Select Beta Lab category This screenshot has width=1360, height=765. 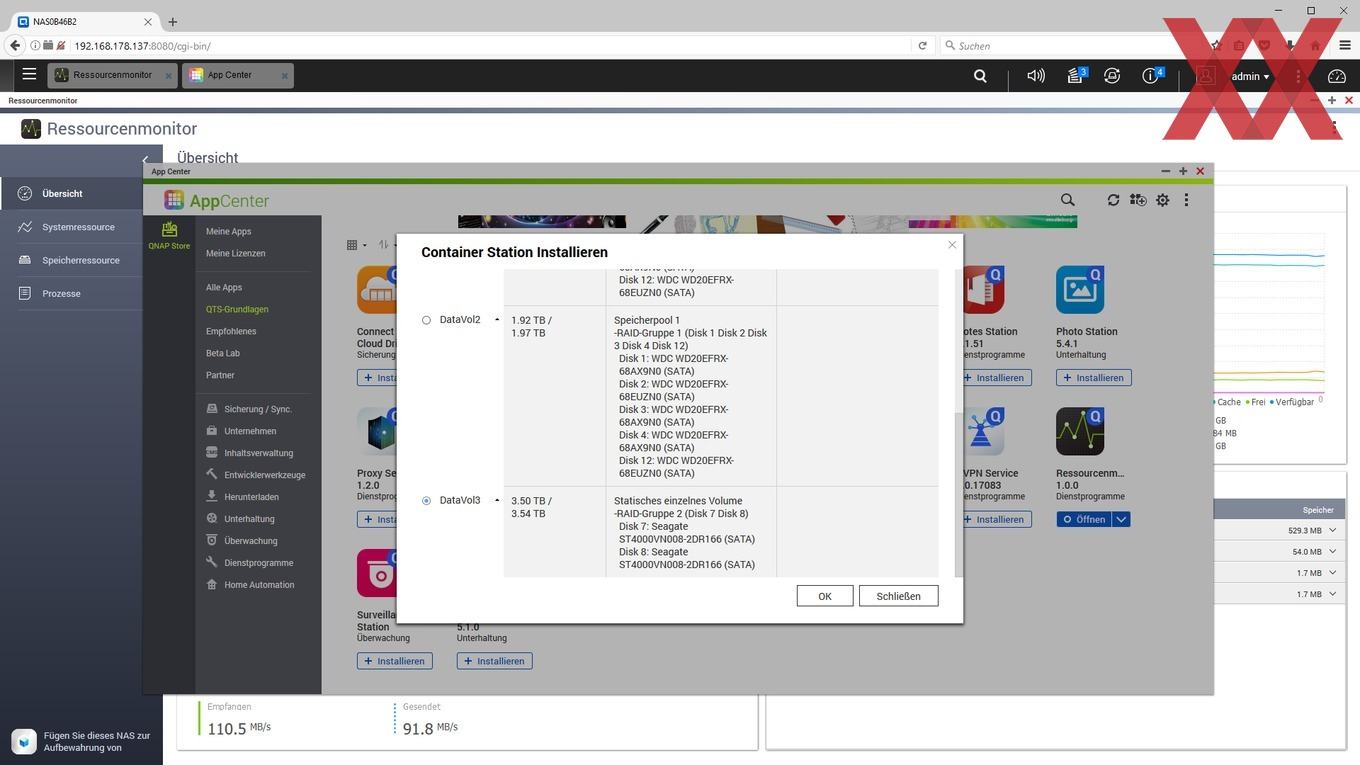(x=223, y=353)
